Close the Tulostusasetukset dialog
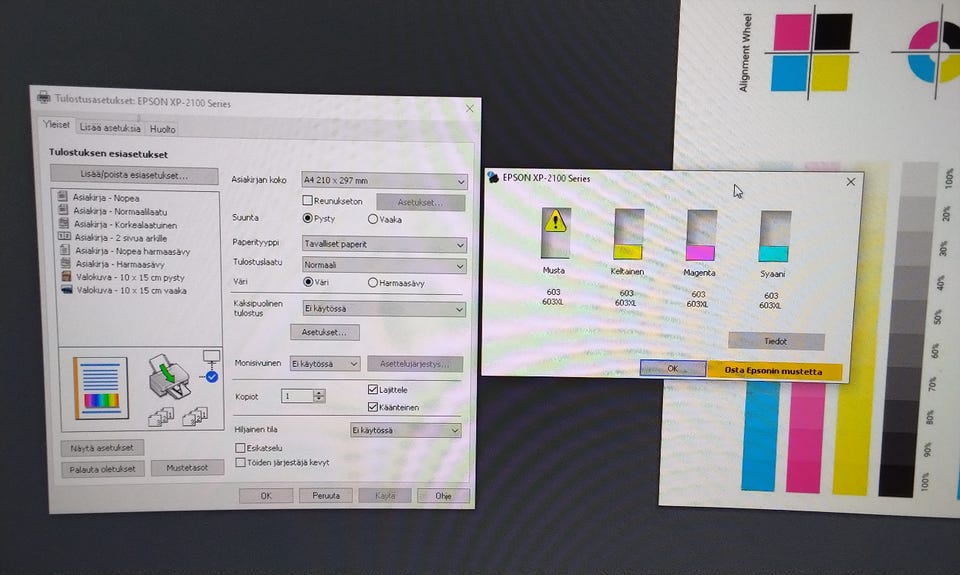The width and height of the screenshot is (960, 575). click(470, 108)
